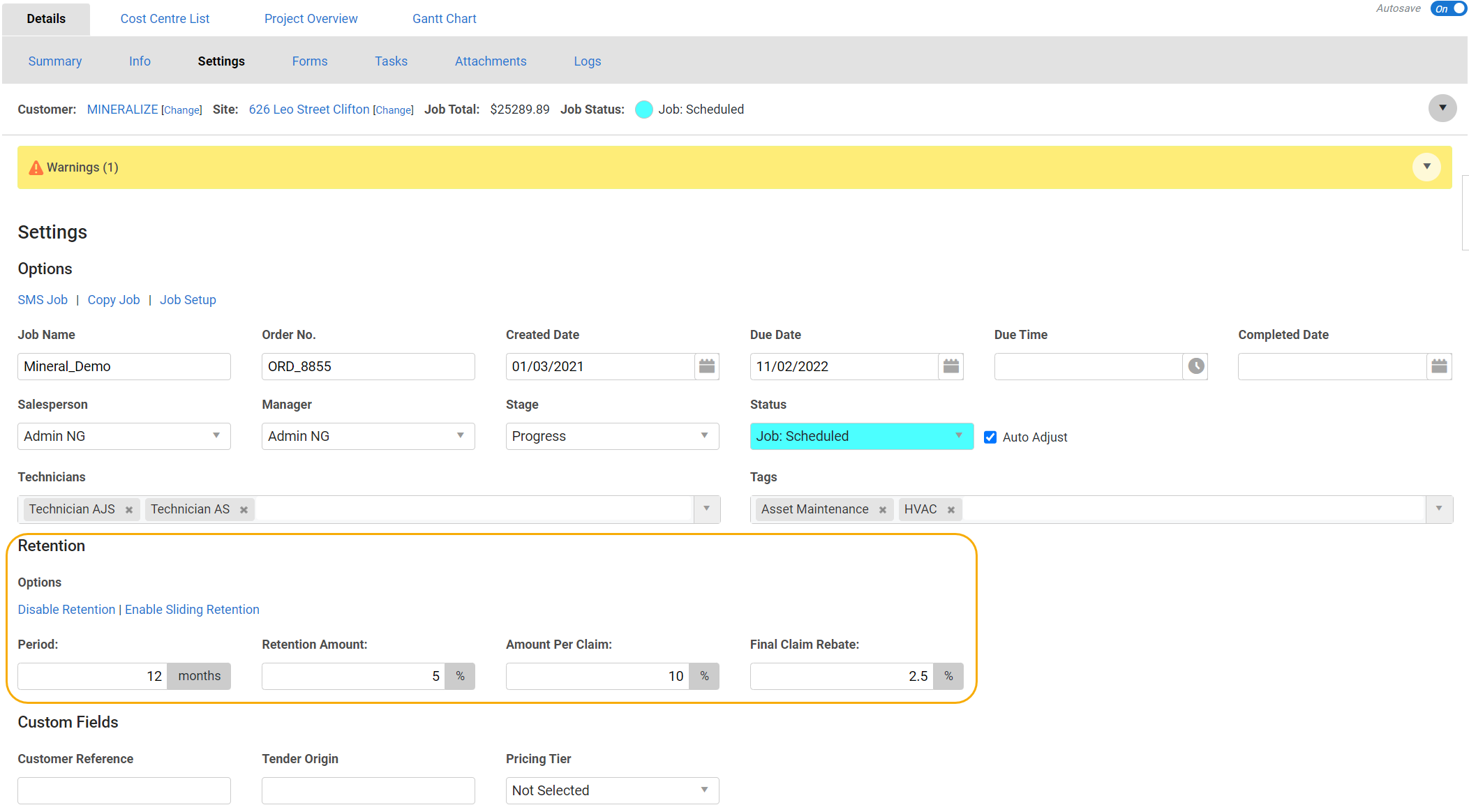1469x812 pixels.
Task: Open the Pricing Tier dropdown
Action: click(x=612, y=790)
